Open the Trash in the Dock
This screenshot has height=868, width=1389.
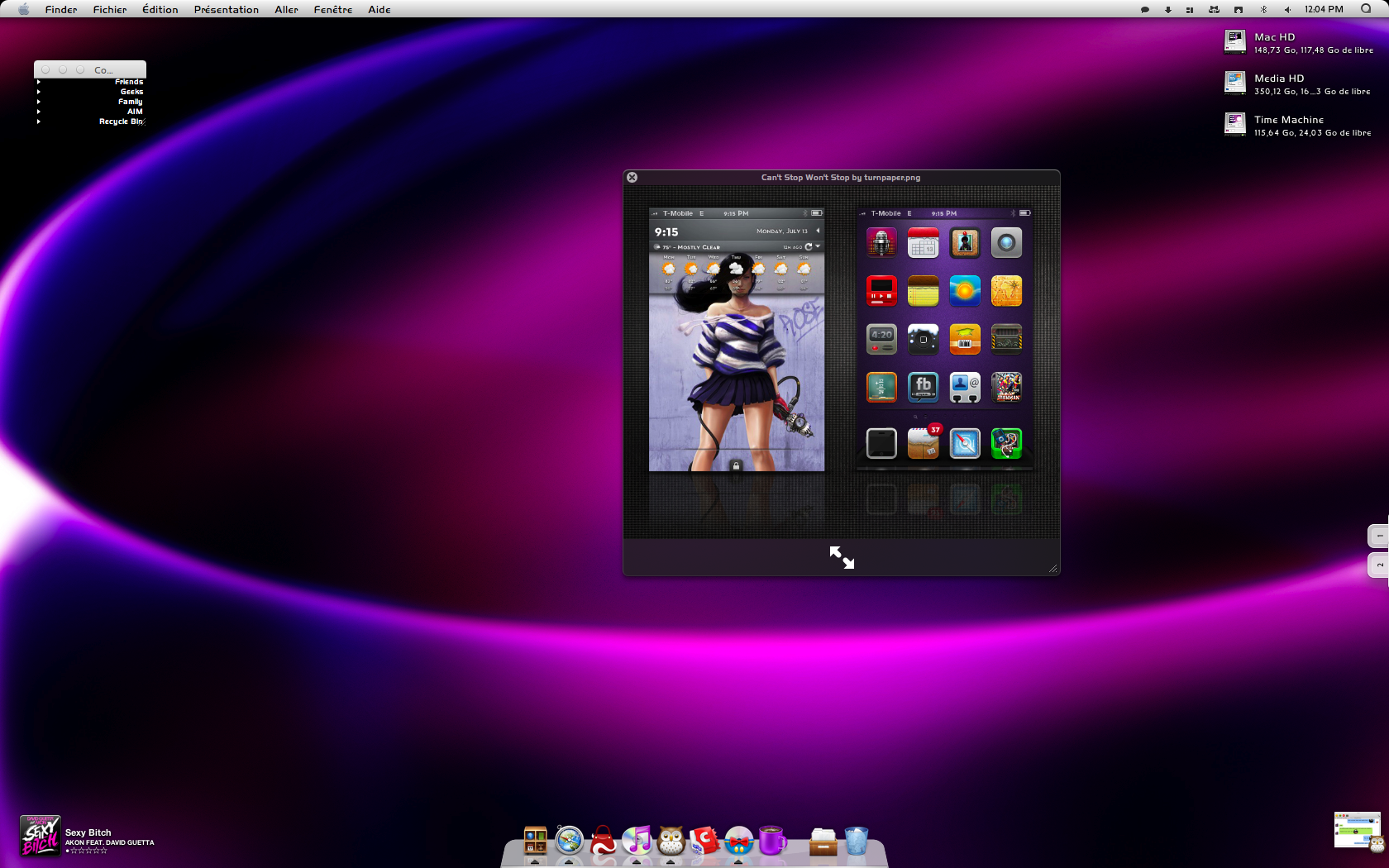pos(857,841)
